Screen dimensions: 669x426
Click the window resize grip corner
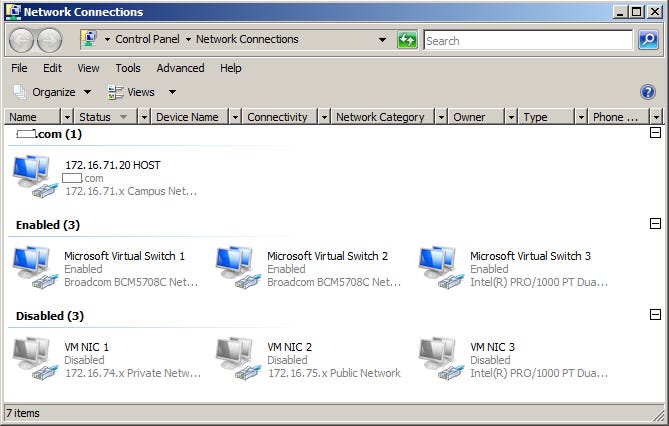click(x=658, y=415)
